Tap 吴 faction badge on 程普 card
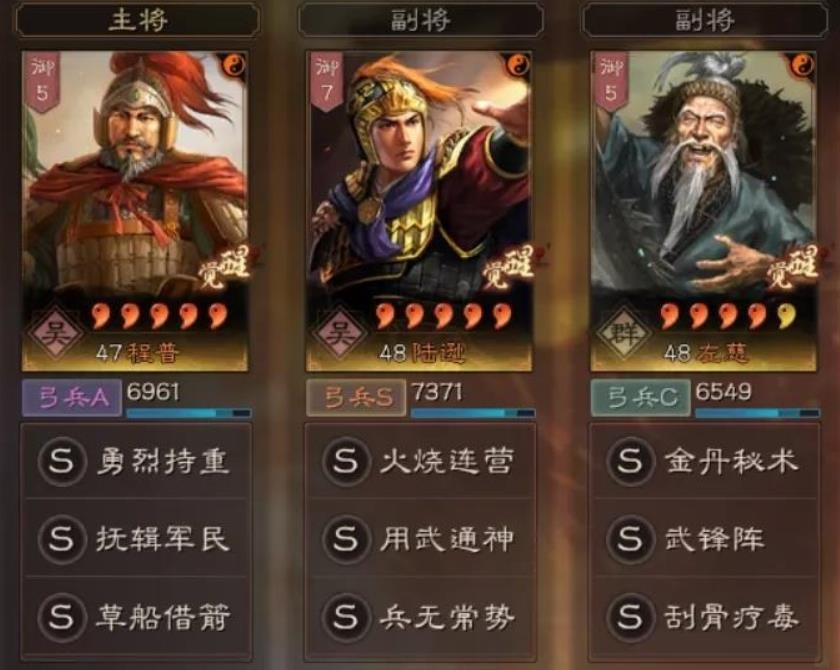 (55, 334)
